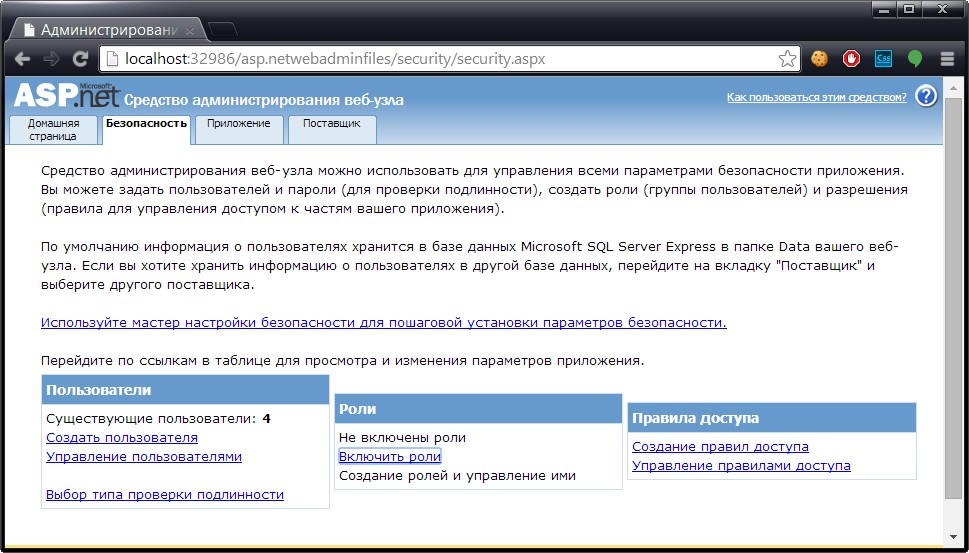
Task: Open the green balloon extension icon
Action: click(x=915, y=59)
